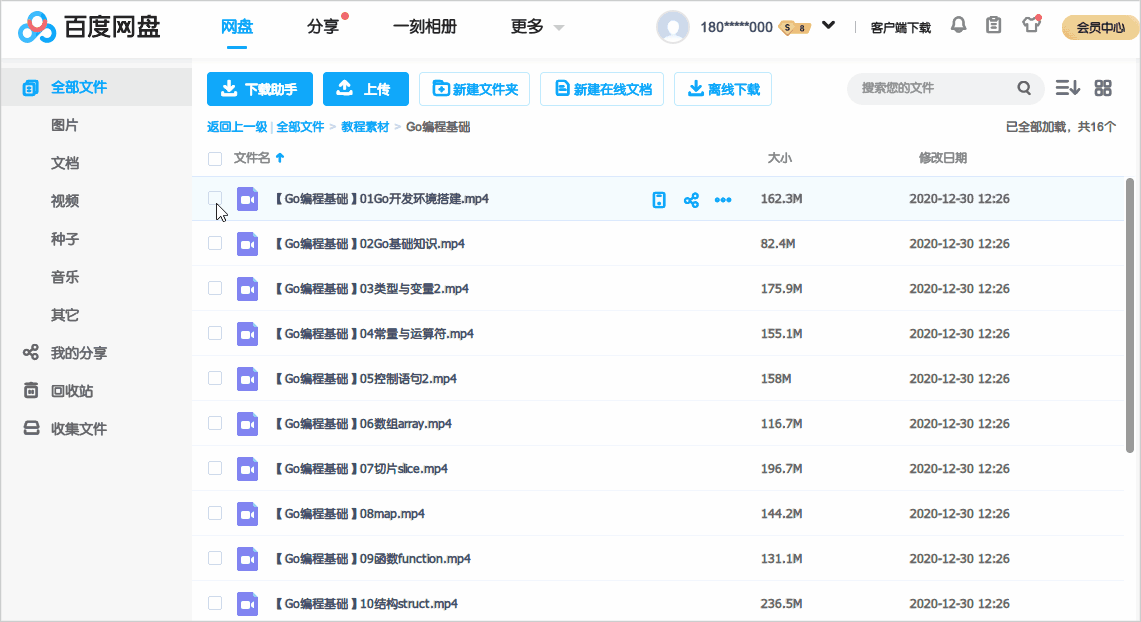
Task: Open the task list clipboard icon
Action: (992, 24)
